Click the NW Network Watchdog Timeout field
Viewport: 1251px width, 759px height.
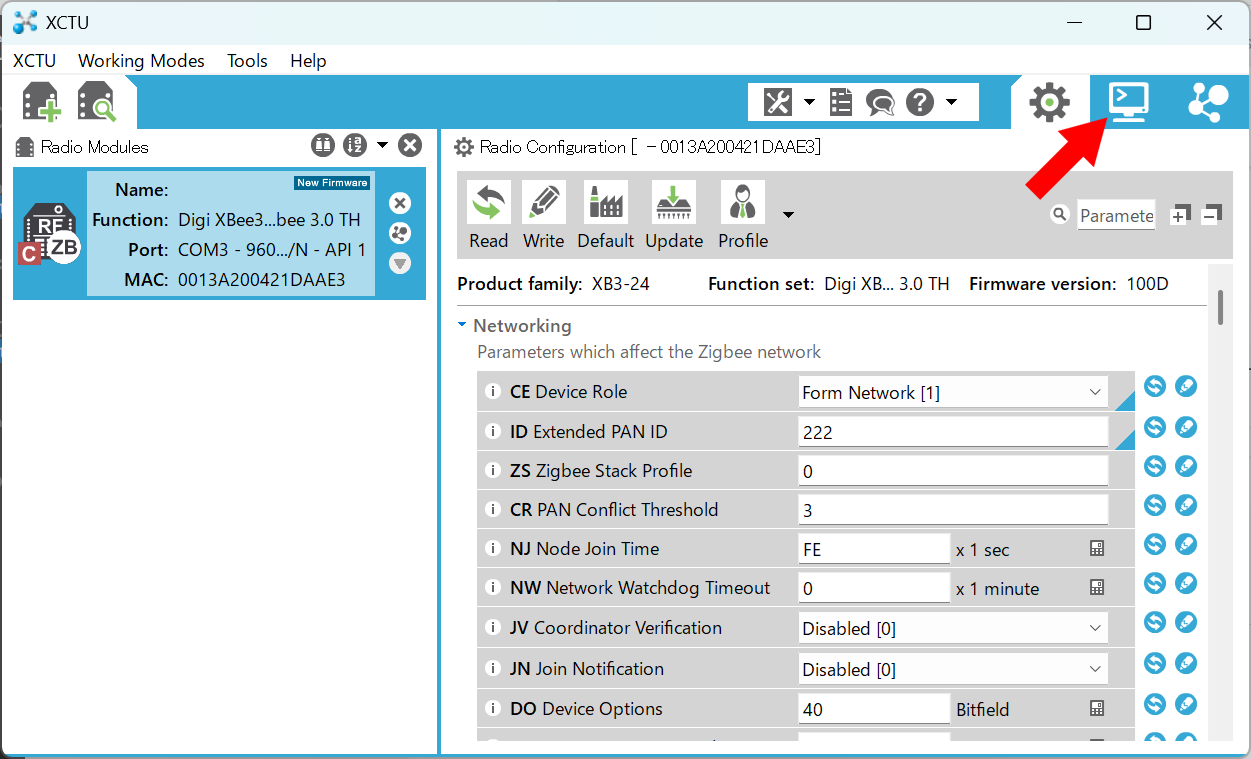click(x=874, y=588)
